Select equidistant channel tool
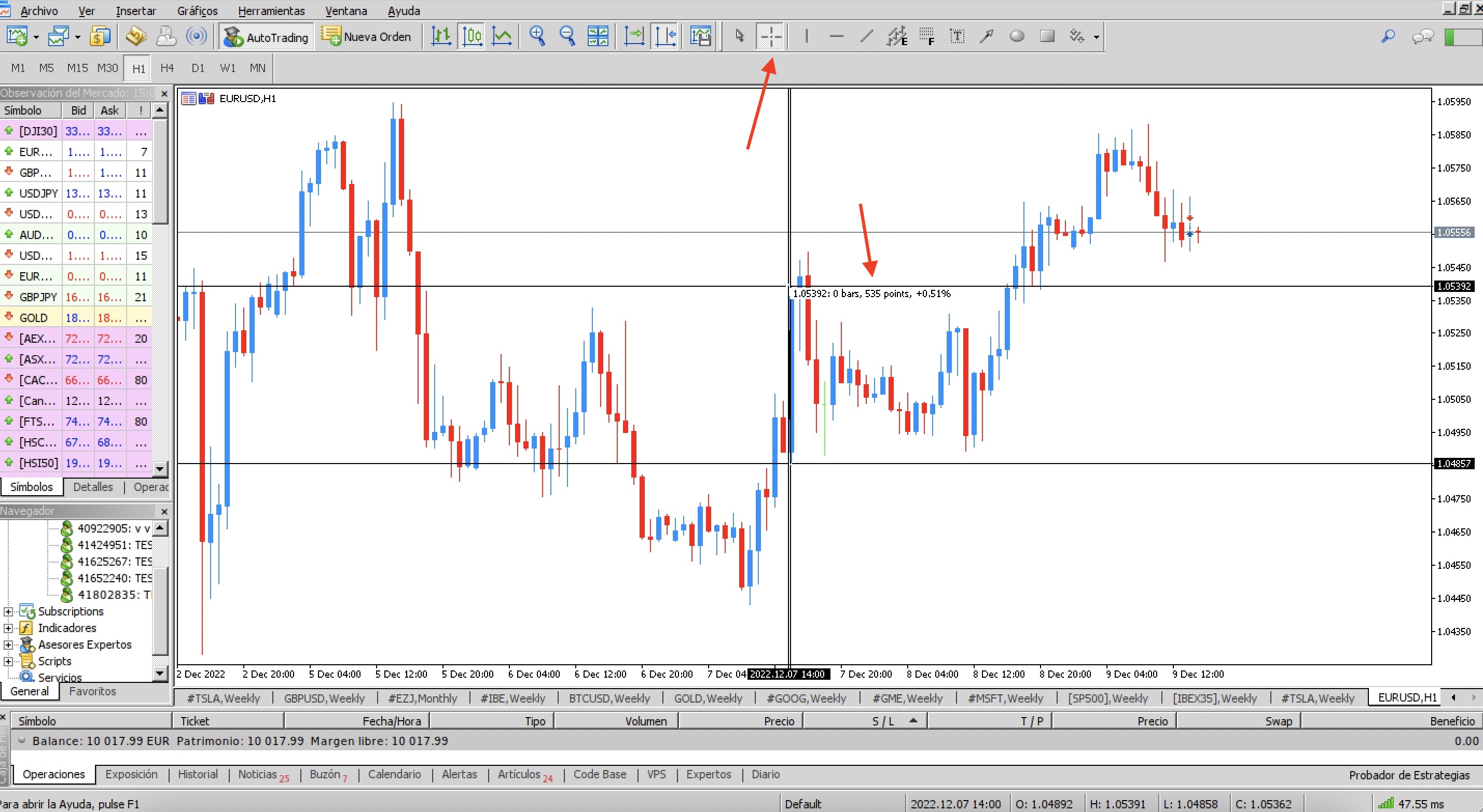Image resolution: width=1483 pixels, height=812 pixels. pyautogui.click(x=897, y=37)
